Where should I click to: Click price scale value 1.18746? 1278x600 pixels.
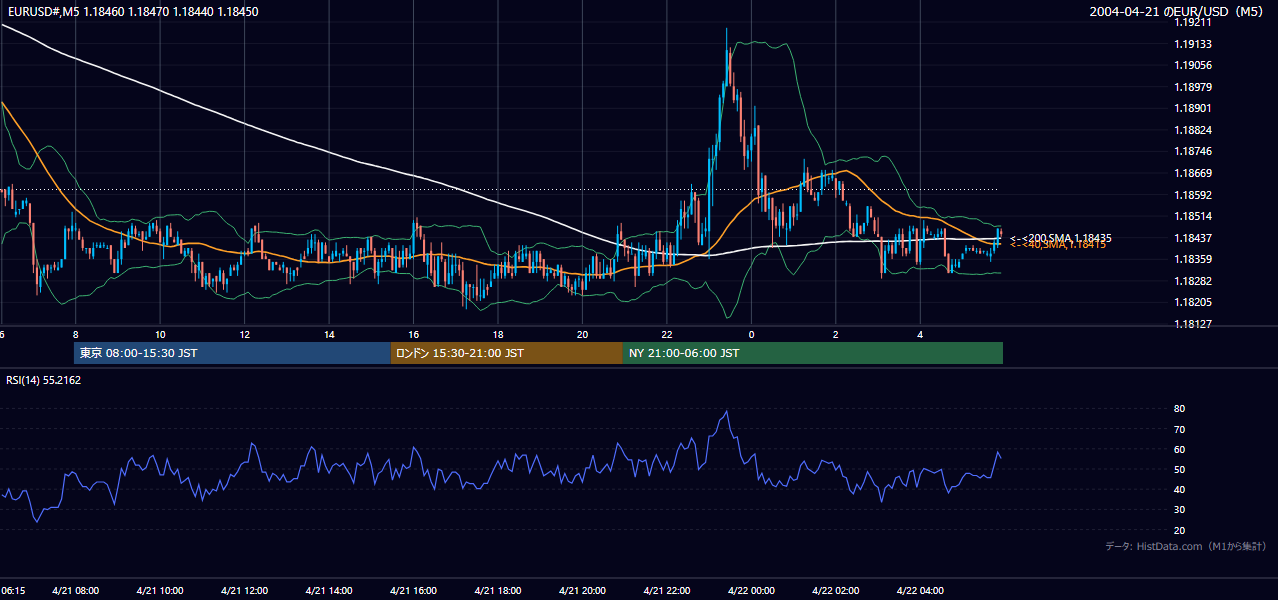(1193, 151)
